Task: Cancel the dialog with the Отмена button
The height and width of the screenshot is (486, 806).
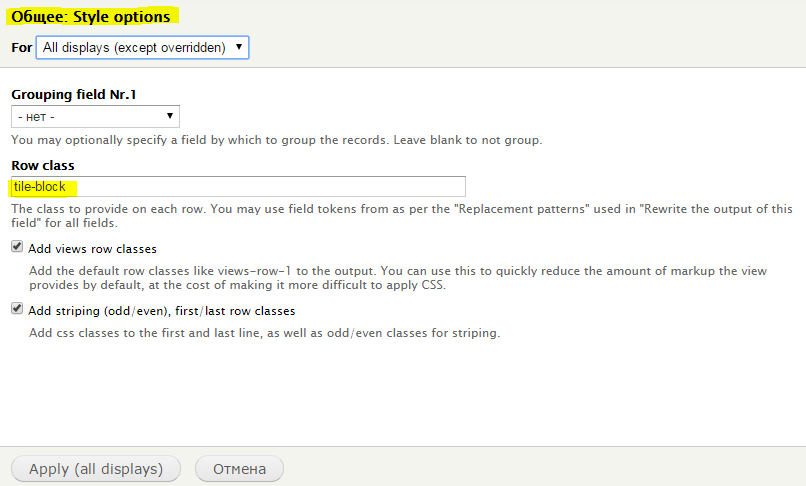Action: 240,469
